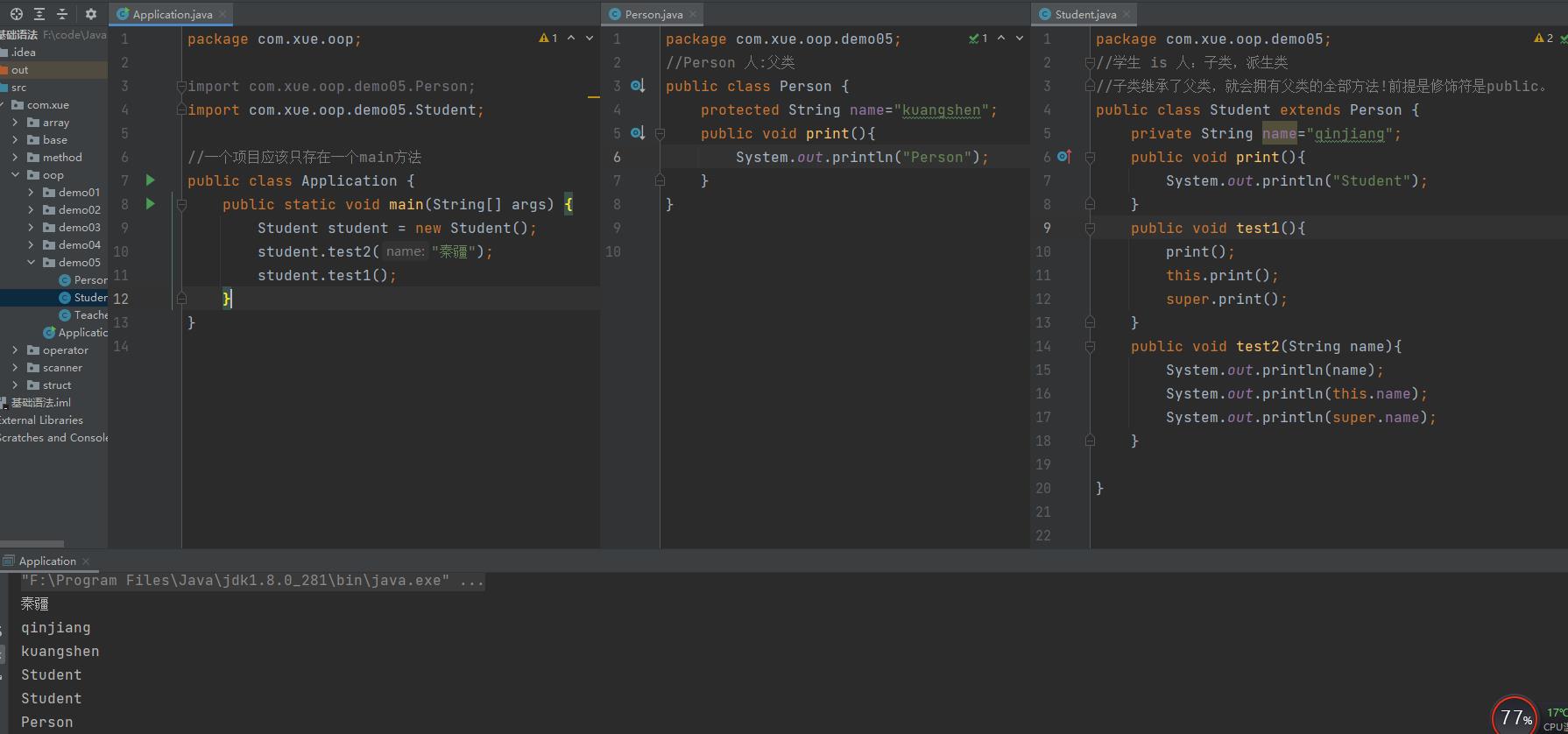Select the demo02 package

79,210
